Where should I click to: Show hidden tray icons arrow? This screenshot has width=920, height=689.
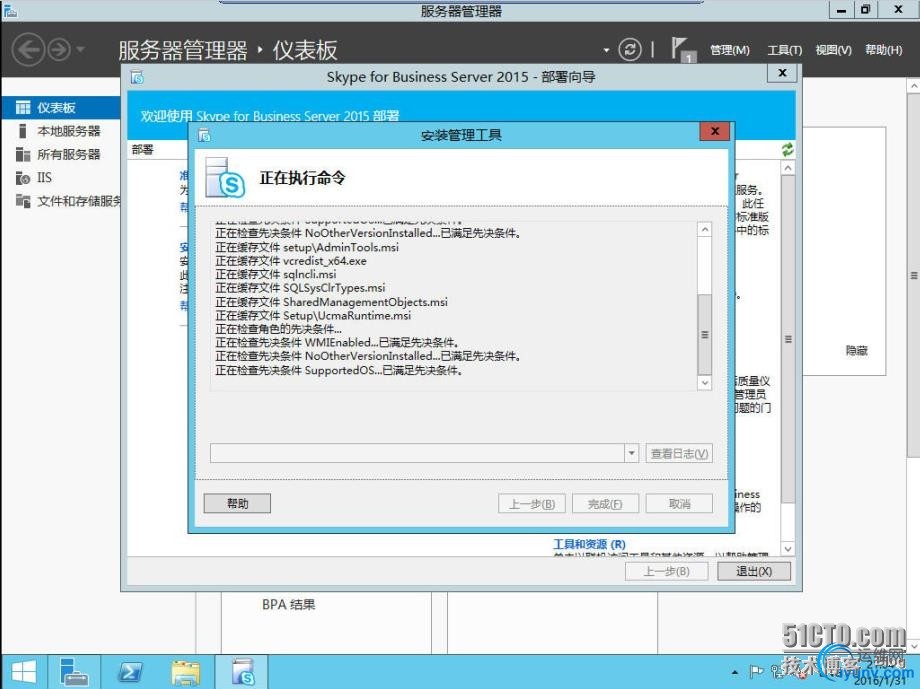735,672
